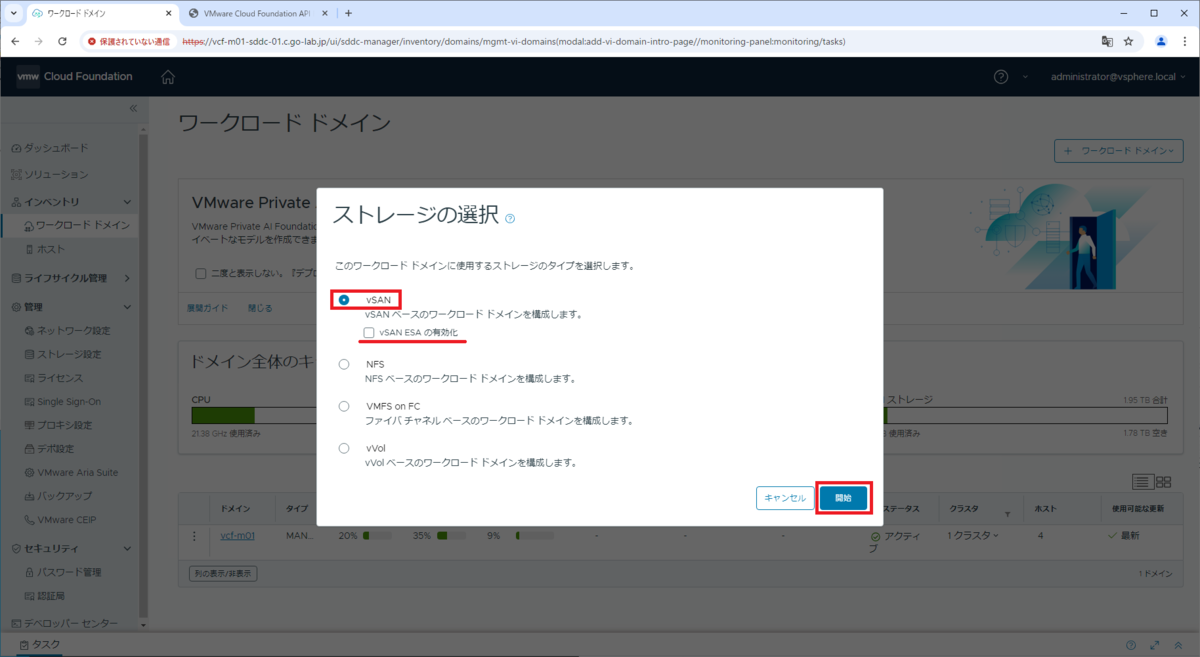Open administrator@vsphere.local user dropdown
The image size is (1200, 657).
coord(1118,77)
